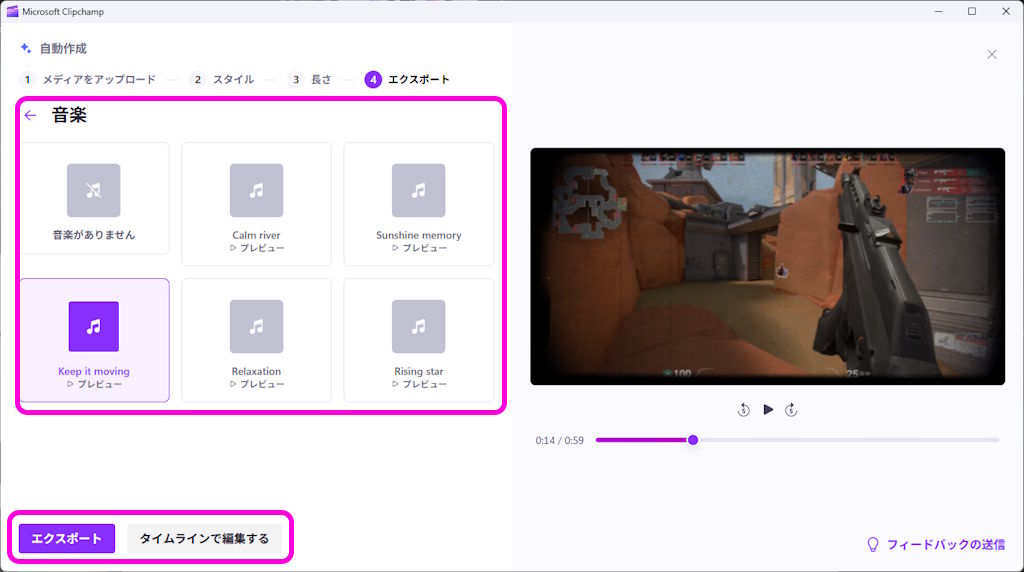Select the no-music muted note icon

(93, 190)
